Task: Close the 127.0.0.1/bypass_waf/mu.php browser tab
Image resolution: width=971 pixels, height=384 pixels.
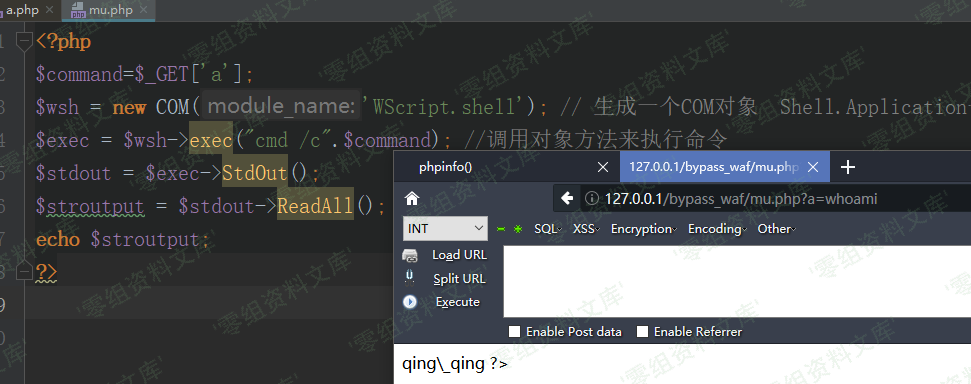Action: click(813, 167)
